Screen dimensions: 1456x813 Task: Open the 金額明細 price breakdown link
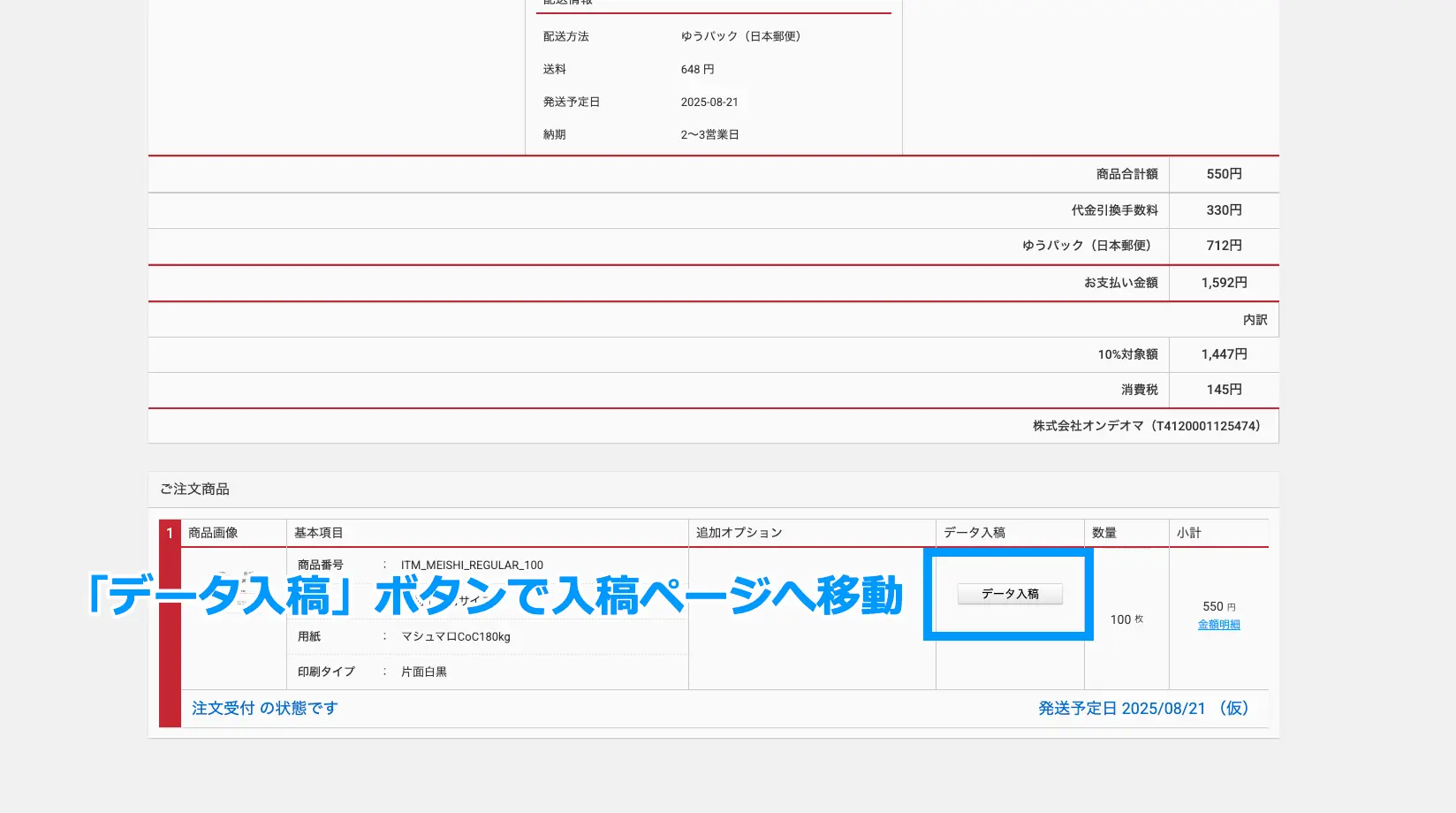[x=1218, y=624]
